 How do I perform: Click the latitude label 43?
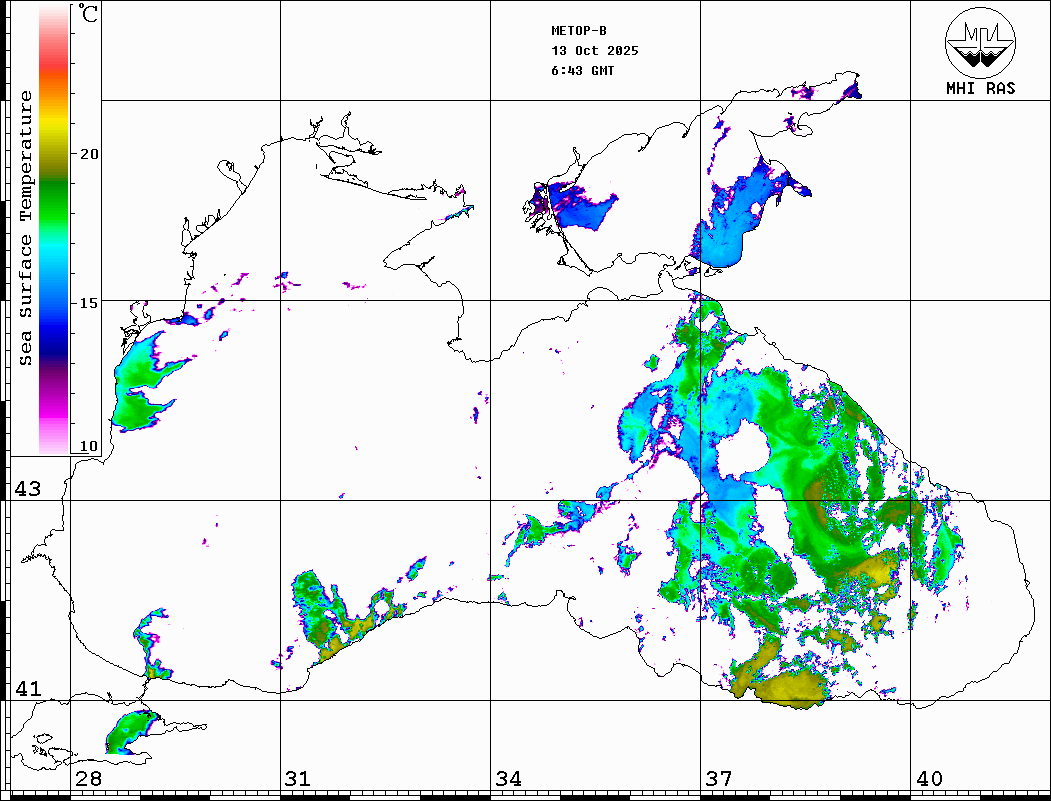click(26, 489)
